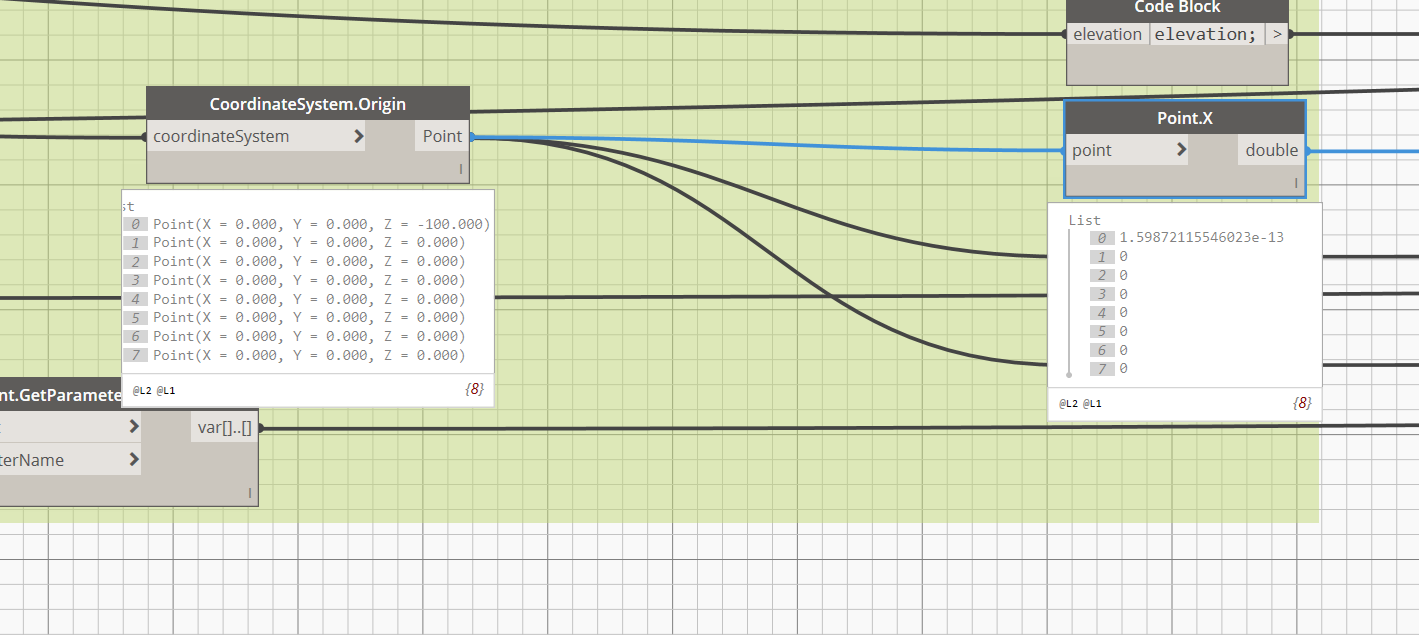Click the coordinateSystem input port
Screen dimensions: 1419x635
256,137
